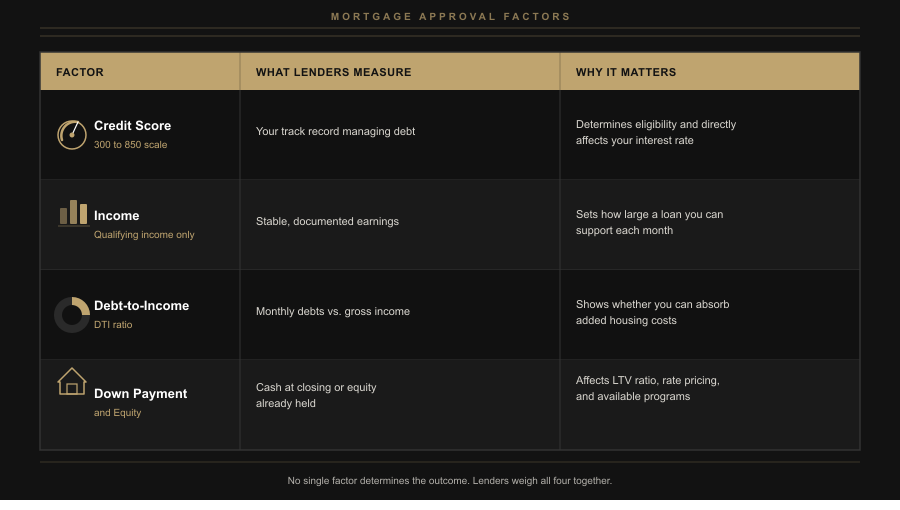Click the 'DTI ratio' subtitle
This screenshot has height=510, width=900.
(113, 325)
